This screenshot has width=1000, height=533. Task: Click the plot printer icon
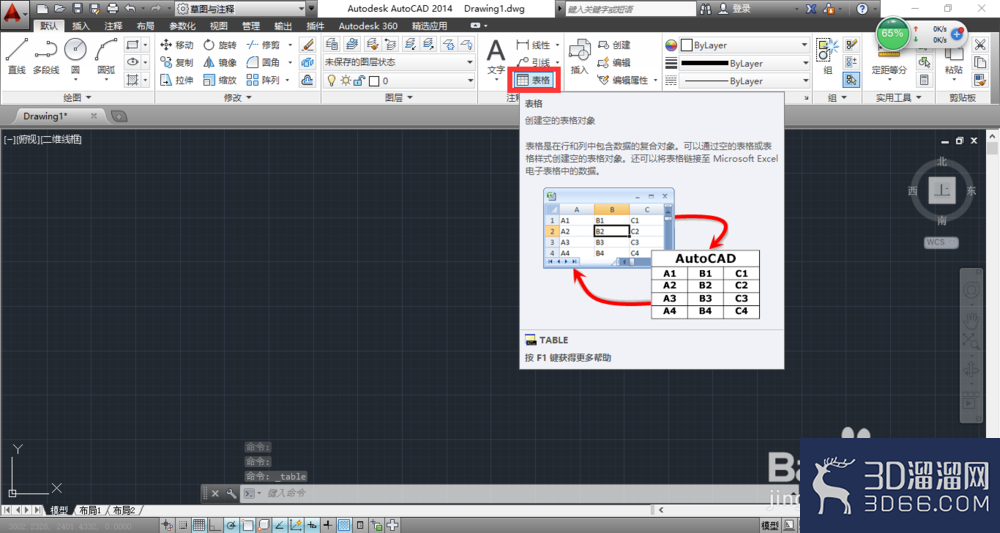click(x=113, y=9)
